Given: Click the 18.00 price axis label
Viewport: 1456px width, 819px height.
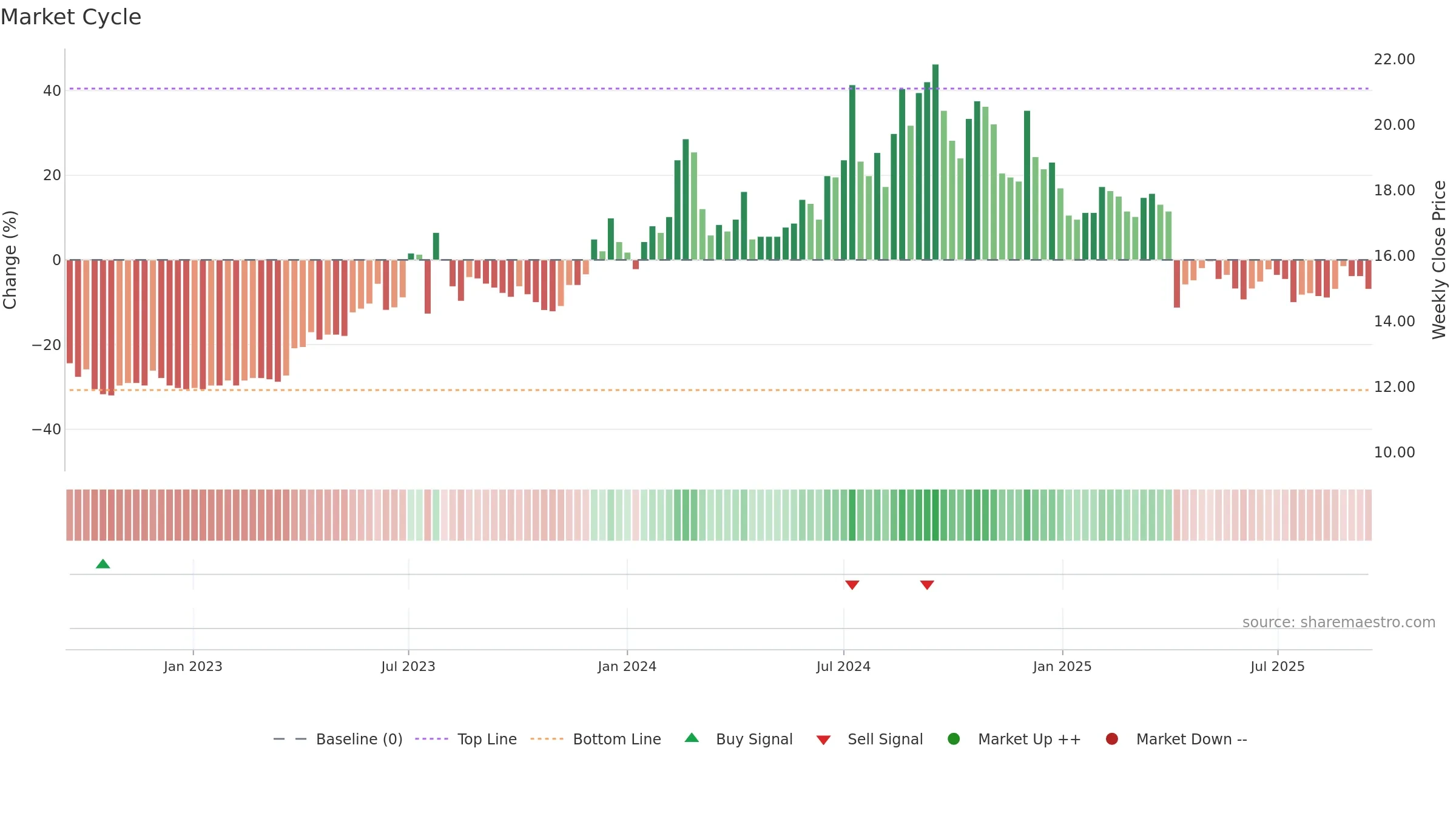Looking at the screenshot, I should point(1394,190).
